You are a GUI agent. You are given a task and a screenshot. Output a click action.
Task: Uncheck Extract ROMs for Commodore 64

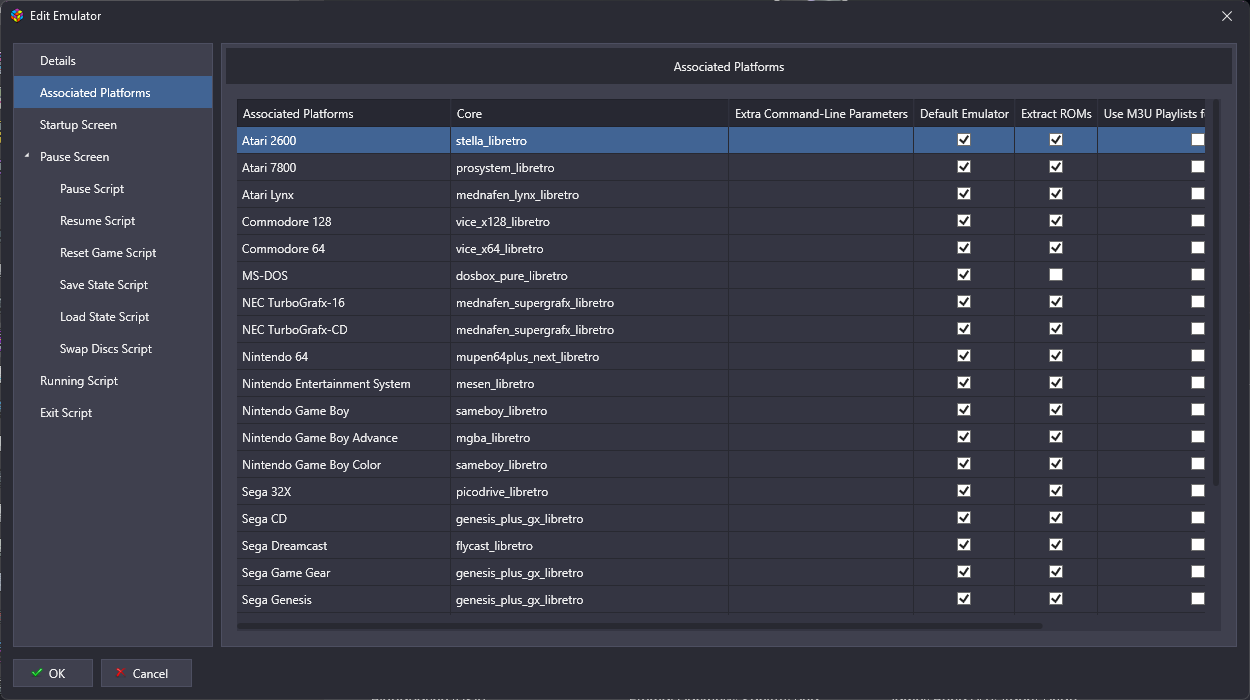coord(1056,248)
